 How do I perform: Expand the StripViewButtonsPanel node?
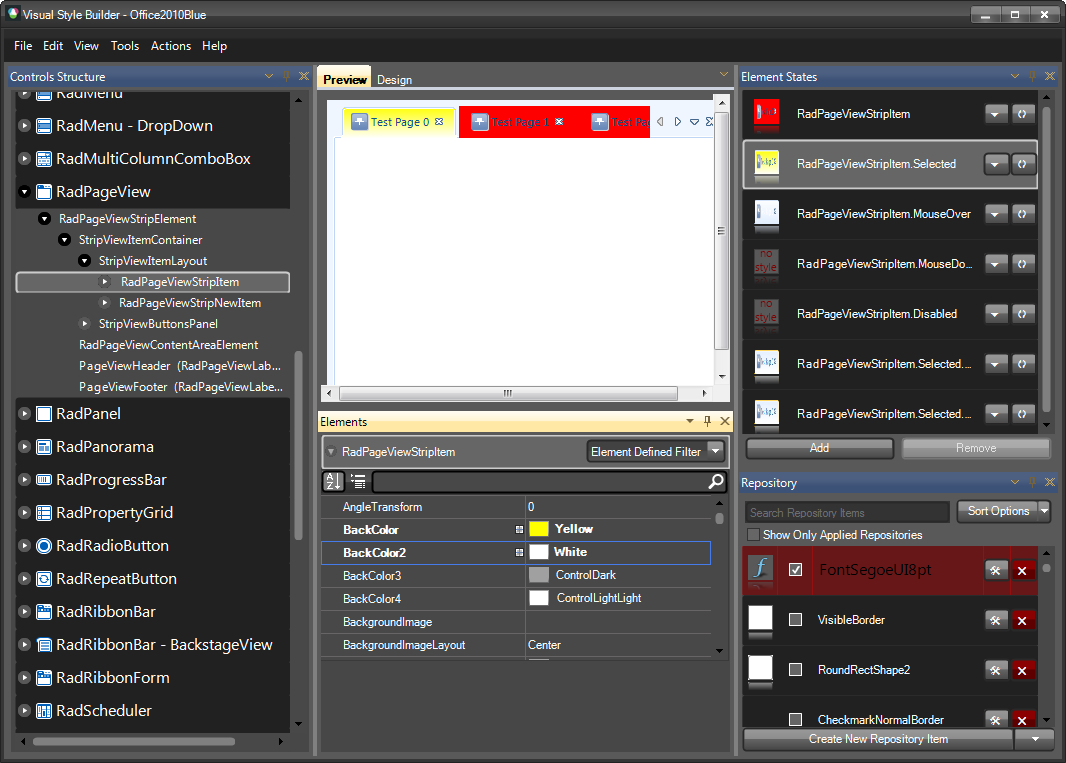tap(84, 324)
